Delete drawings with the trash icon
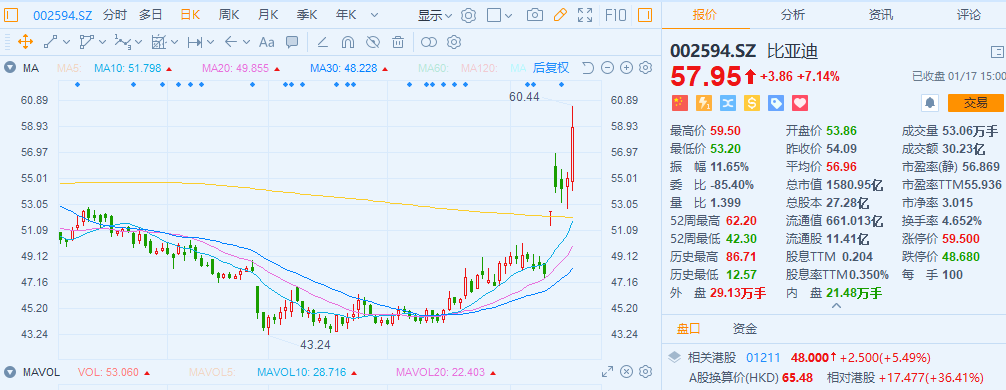This screenshot has width=1006, height=390. 398,42
